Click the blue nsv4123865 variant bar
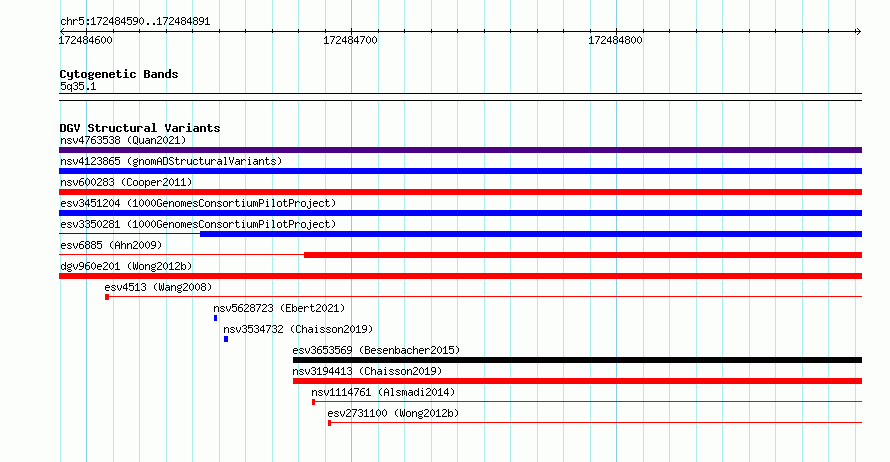Viewport: 890px width, 462px height. (460, 171)
